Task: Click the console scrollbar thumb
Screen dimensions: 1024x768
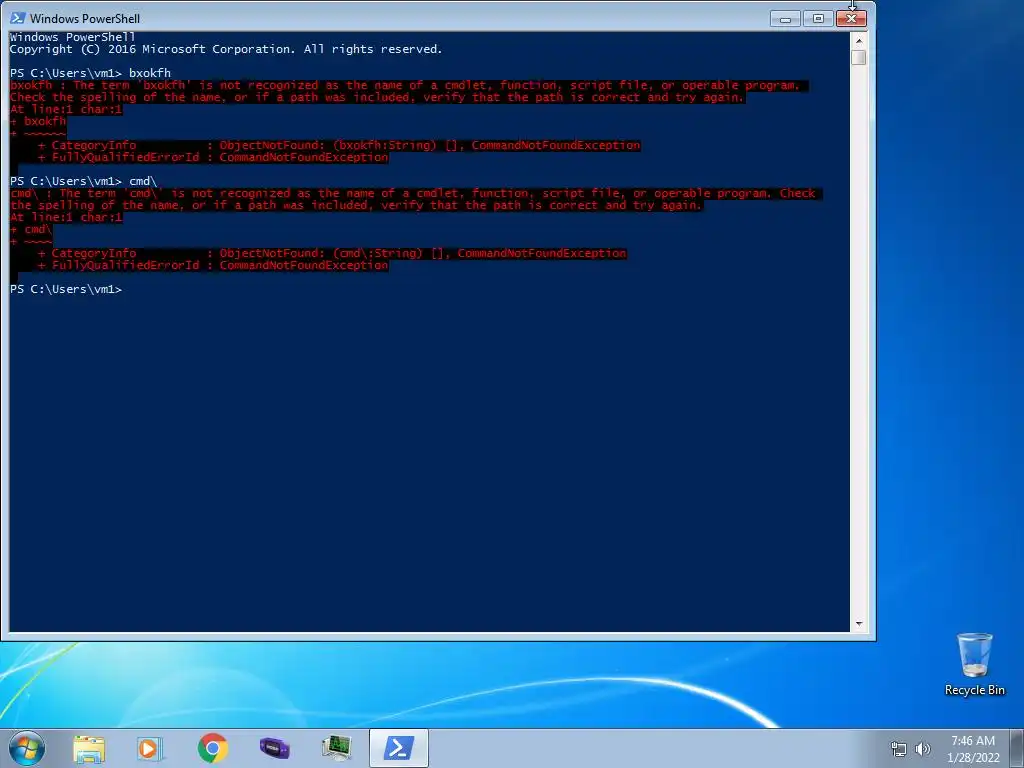Action: [859, 57]
